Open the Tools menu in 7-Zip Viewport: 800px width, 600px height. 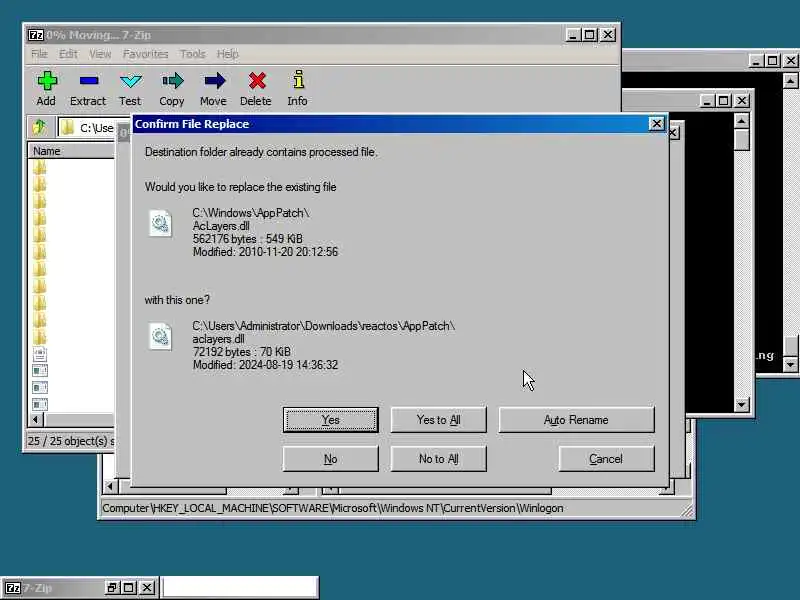192,54
